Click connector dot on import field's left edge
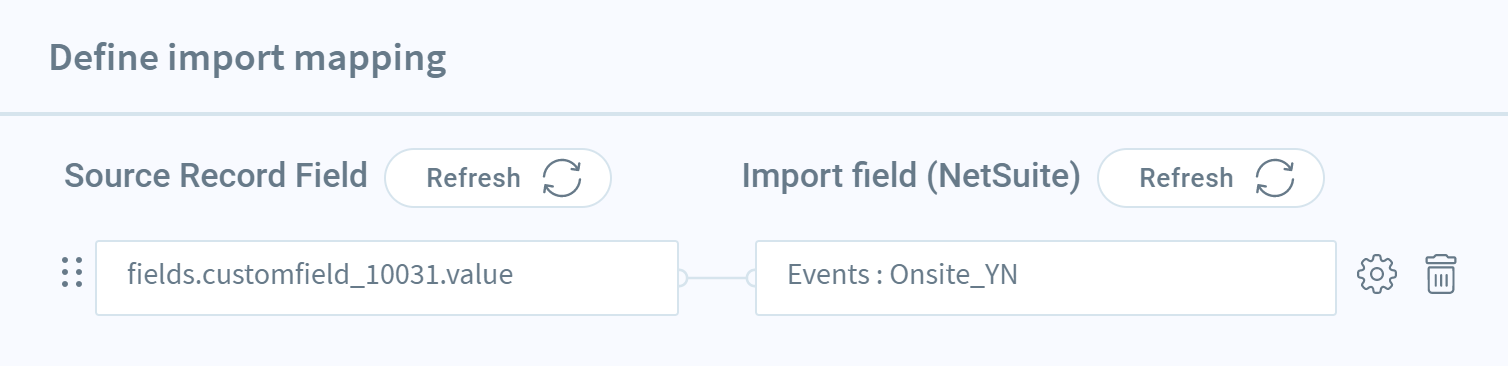This screenshot has width=1508, height=366. [753, 278]
